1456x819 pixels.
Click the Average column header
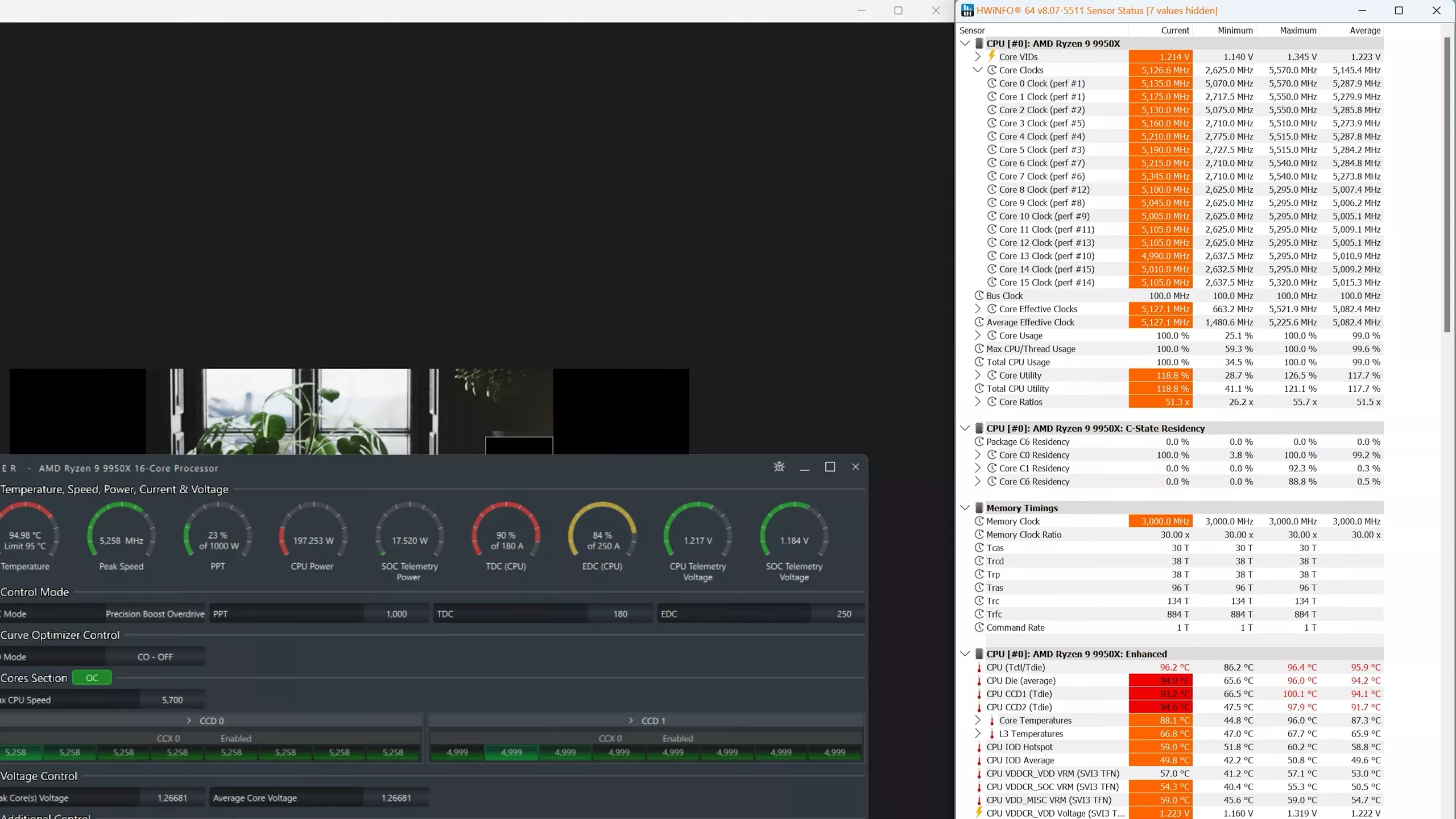coord(1365,30)
